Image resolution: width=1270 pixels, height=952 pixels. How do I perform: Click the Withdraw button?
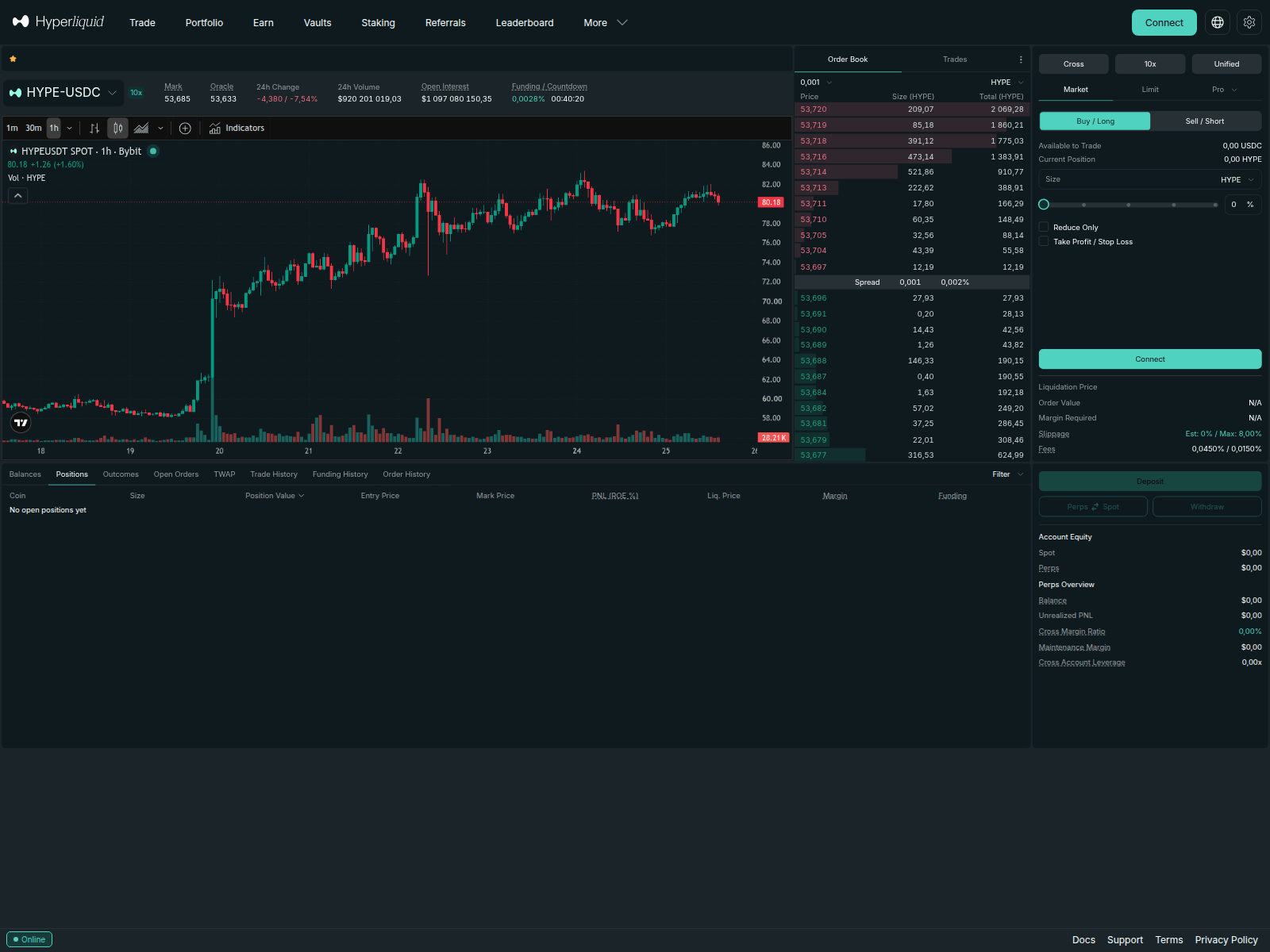click(x=1207, y=506)
